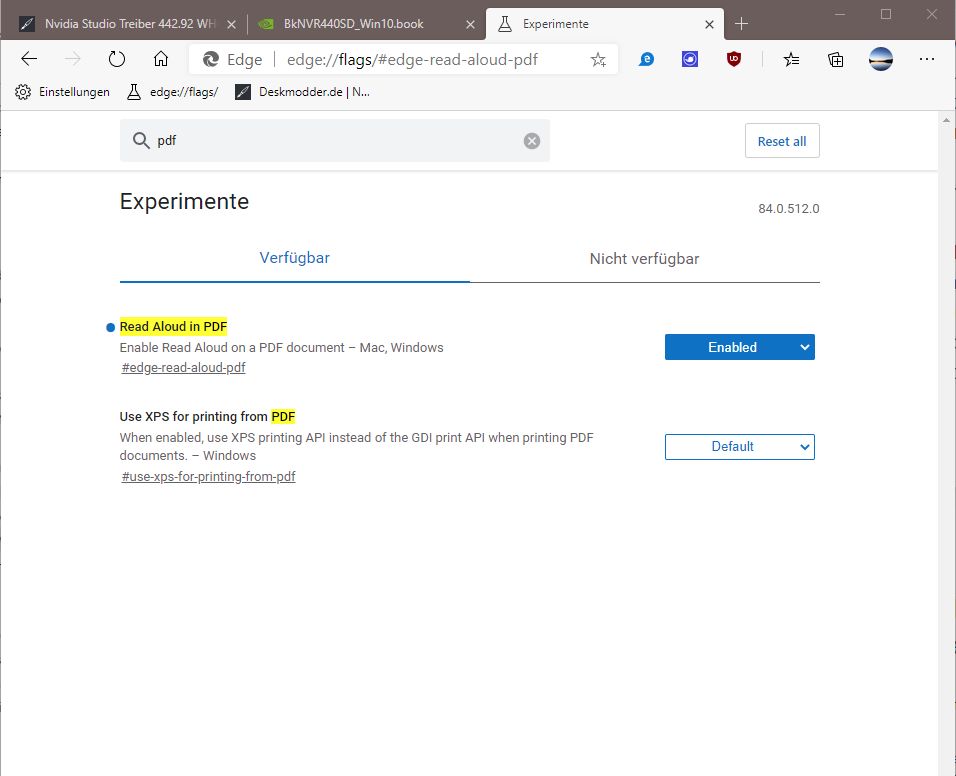The image size is (956, 776).
Task: Reload the page with refresh icon
Action: pos(116,59)
